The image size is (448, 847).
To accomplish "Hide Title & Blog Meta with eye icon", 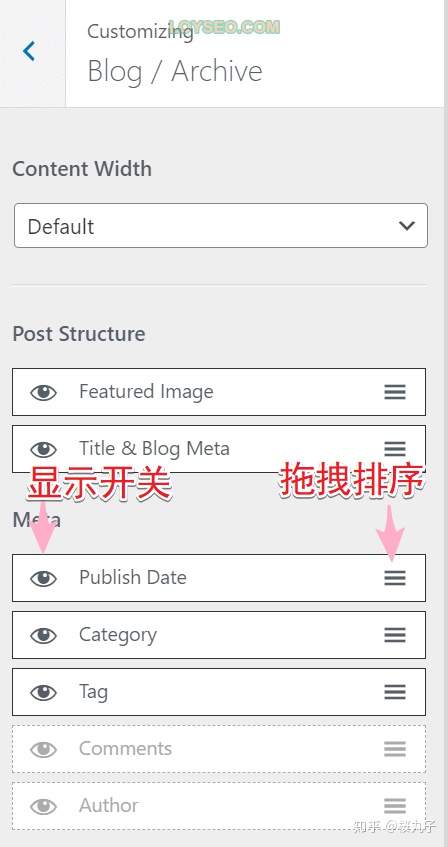I will [43, 449].
